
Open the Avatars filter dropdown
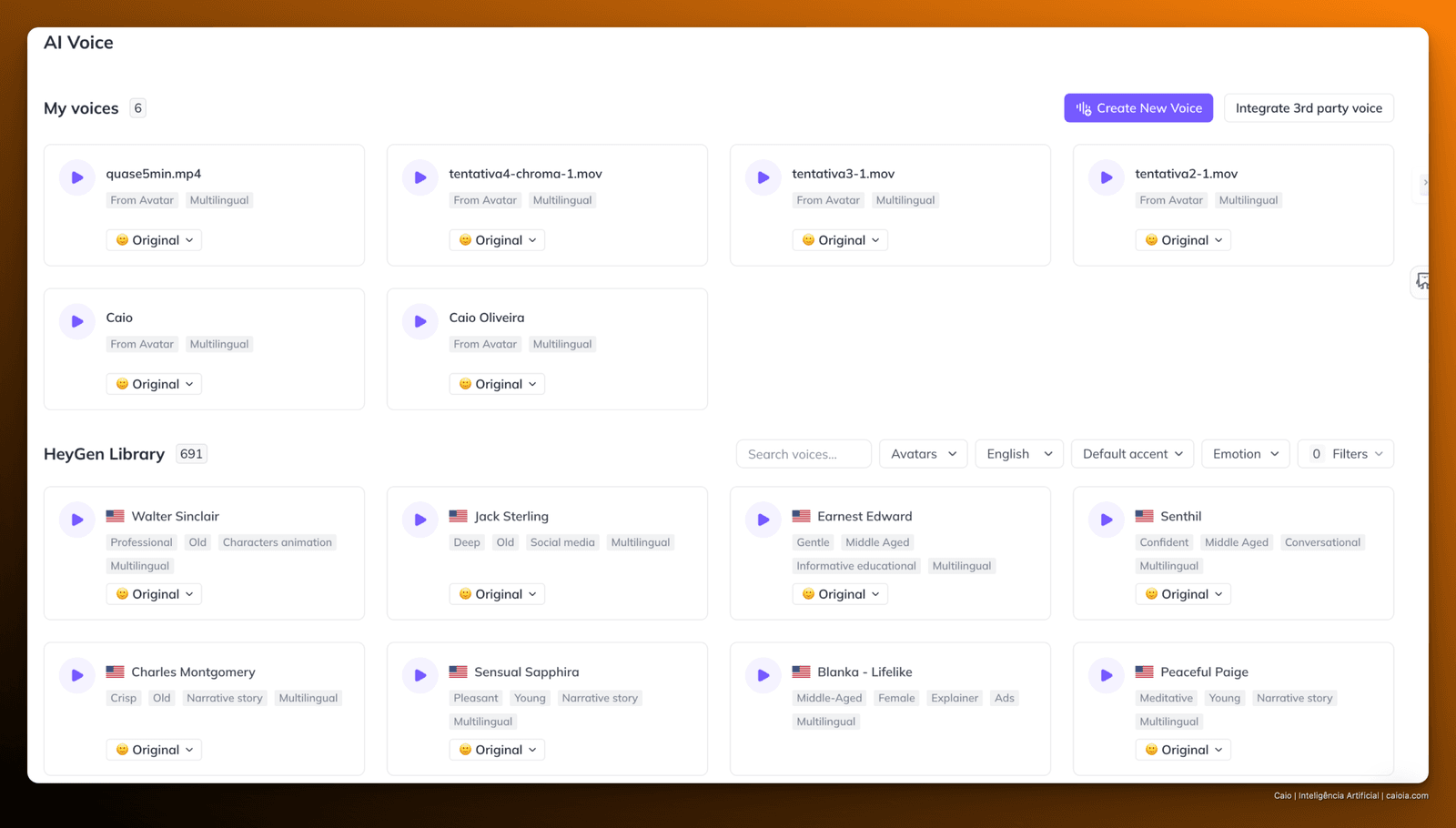tap(923, 453)
